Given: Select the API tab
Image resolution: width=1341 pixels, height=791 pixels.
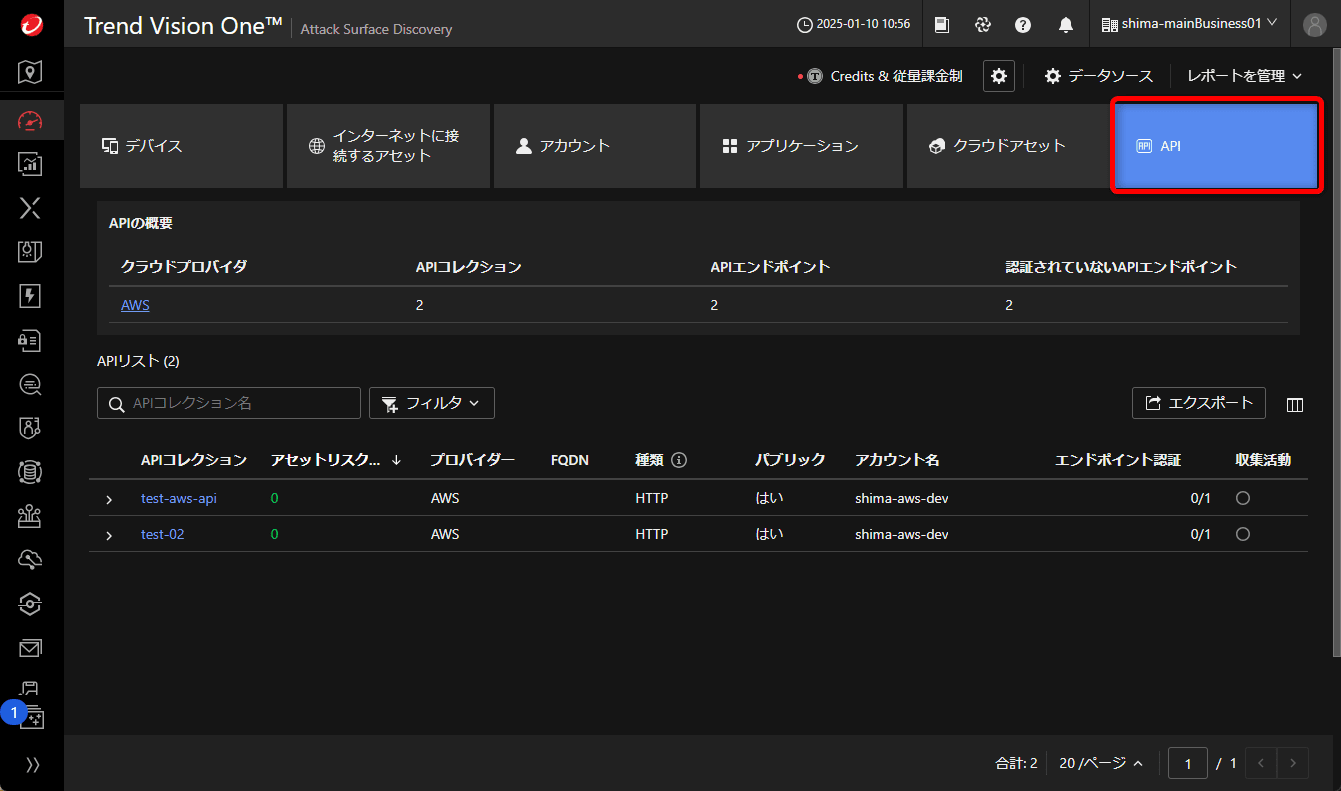Looking at the screenshot, I should point(1216,146).
